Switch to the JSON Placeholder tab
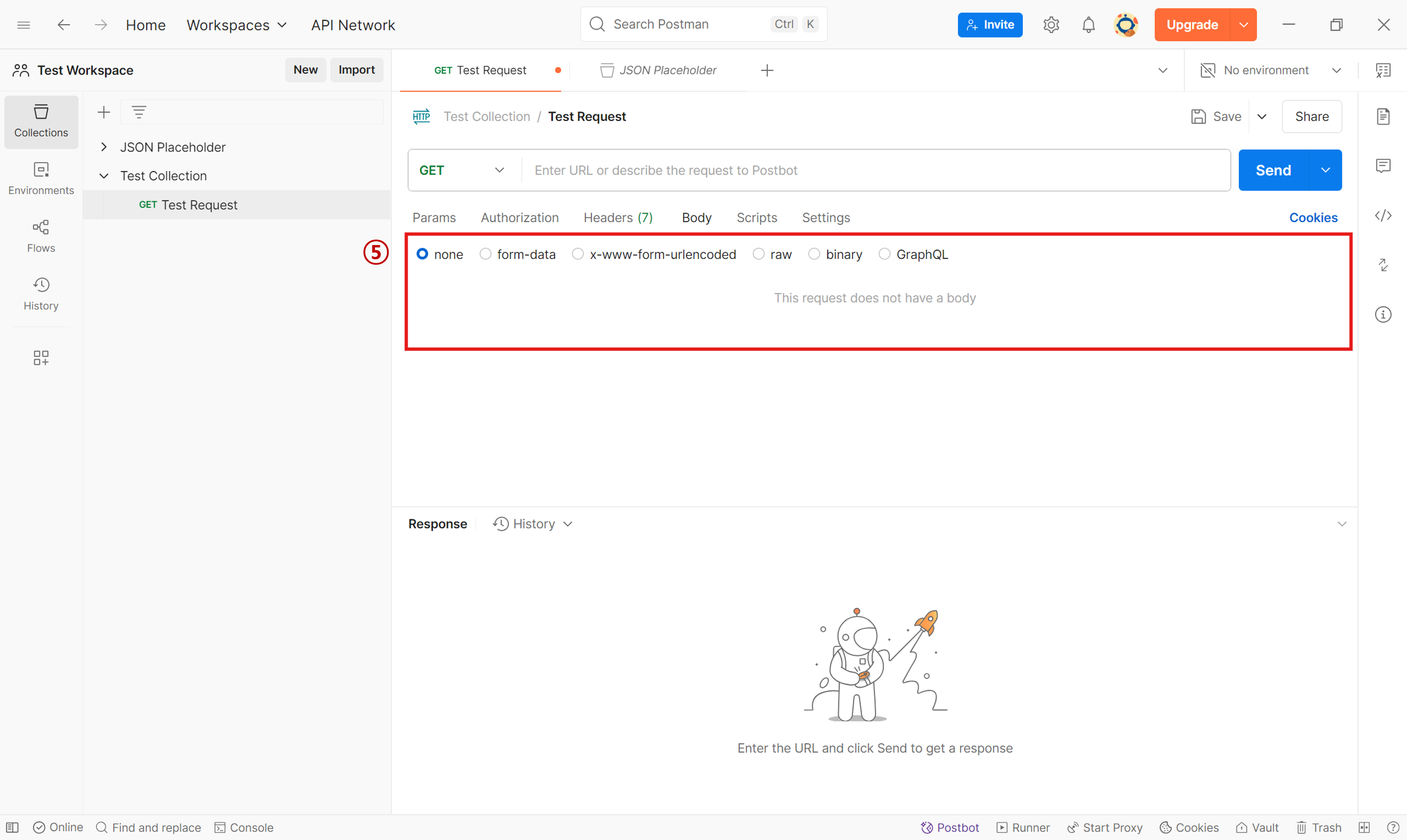Image resolution: width=1407 pixels, height=840 pixels. click(659, 70)
